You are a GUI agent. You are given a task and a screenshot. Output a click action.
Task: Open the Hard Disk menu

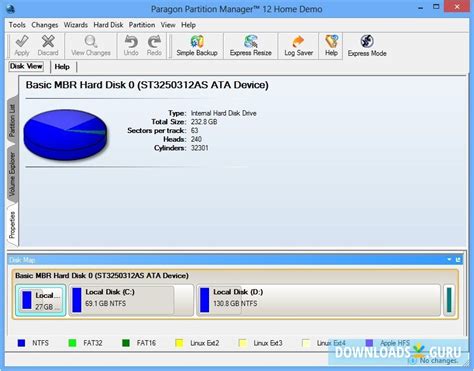pos(108,25)
